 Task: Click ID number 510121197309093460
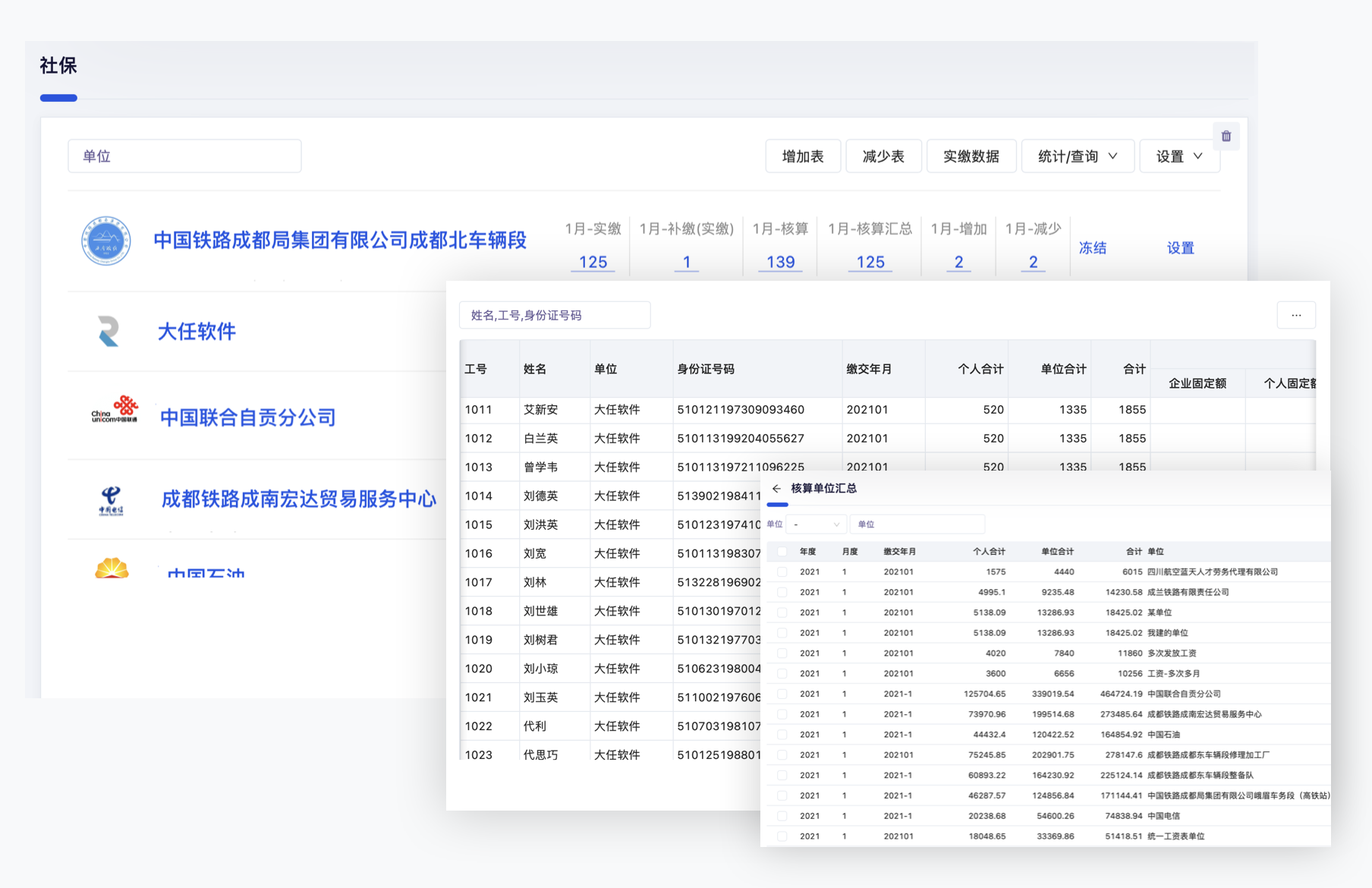pos(741,410)
